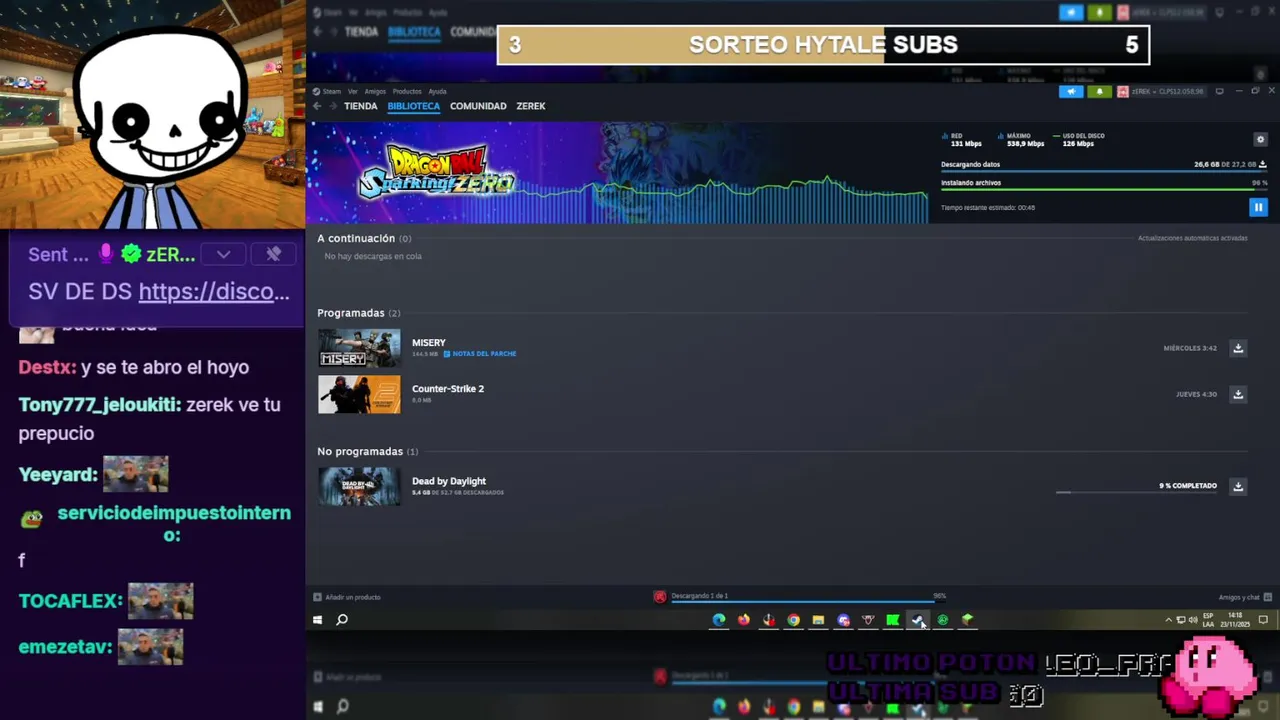The width and height of the screenshot is (1280, 720).
Task: Open the Windows Start button
Action: pyautogui.click(x=318, y=620)
